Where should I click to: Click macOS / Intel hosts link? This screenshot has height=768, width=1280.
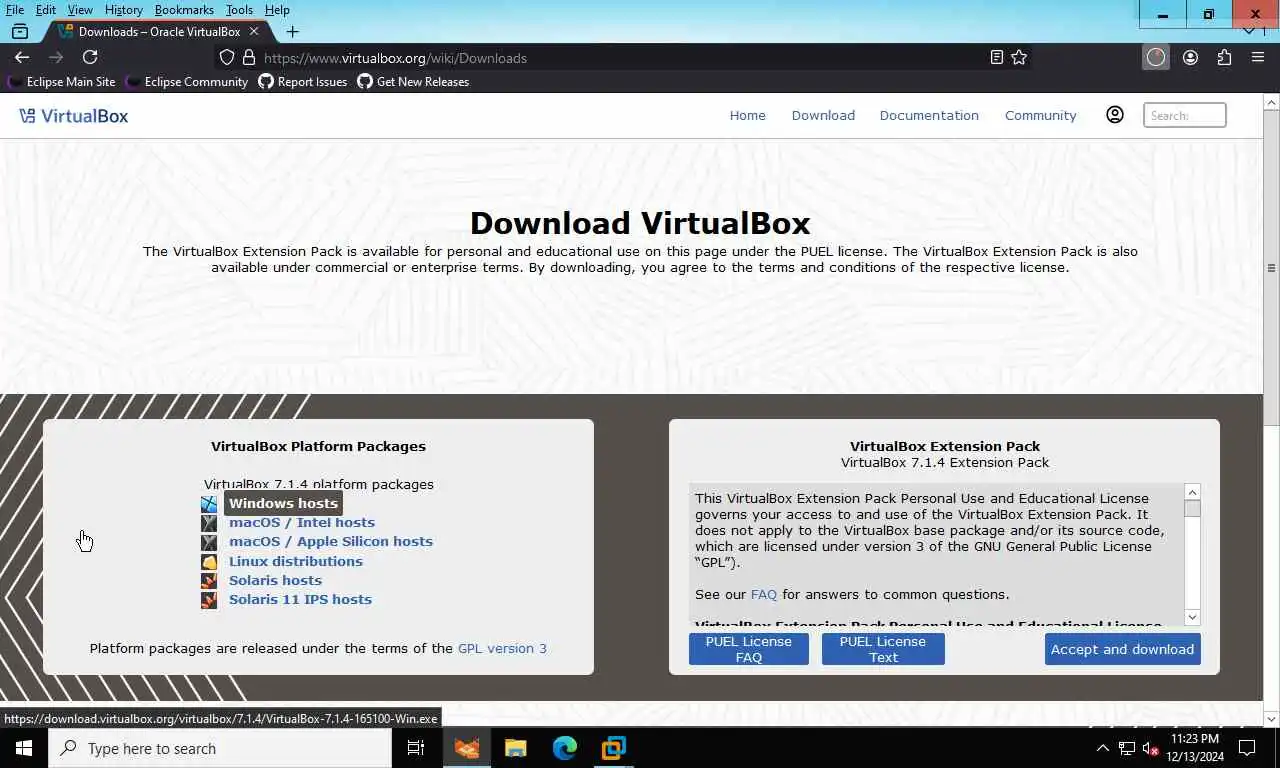tap(302, 523)
